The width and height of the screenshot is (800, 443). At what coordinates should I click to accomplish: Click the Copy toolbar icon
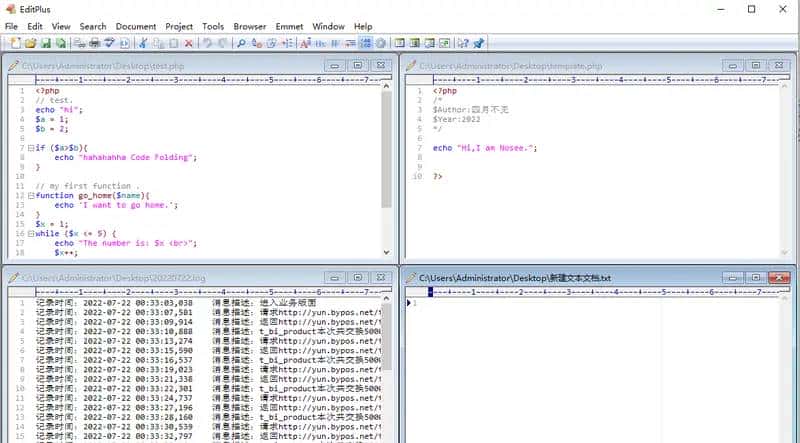coord(159,43)
